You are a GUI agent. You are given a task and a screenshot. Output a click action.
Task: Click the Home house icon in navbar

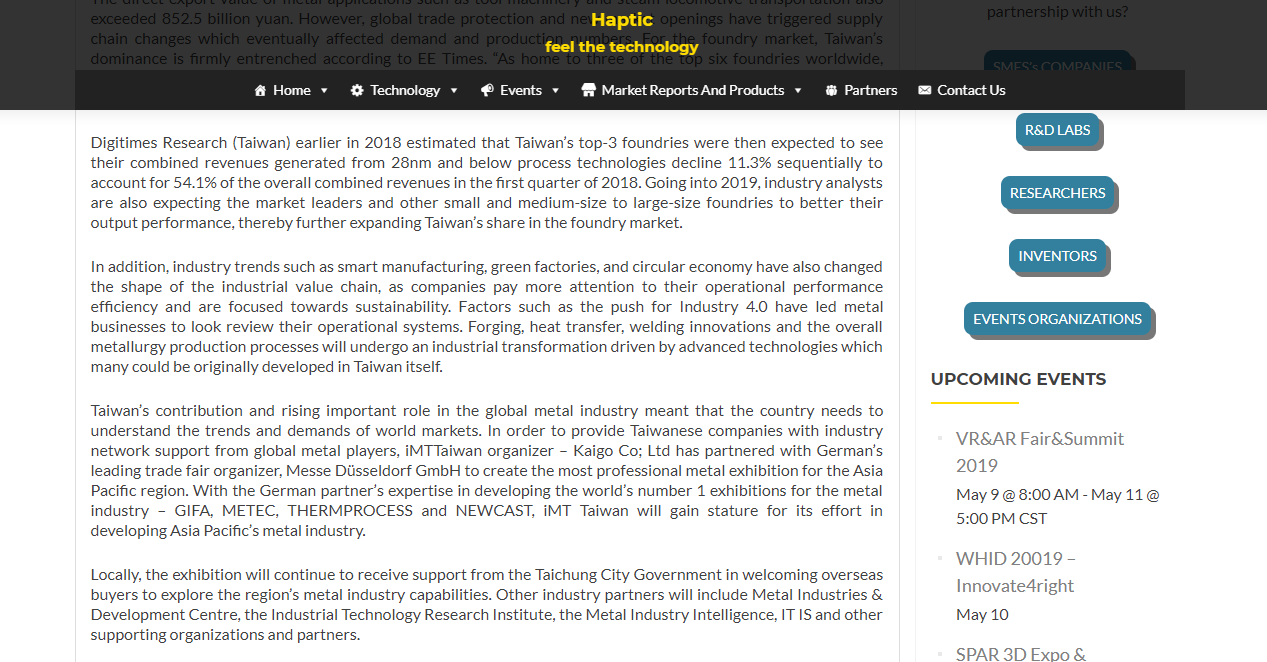coord(261,90)
